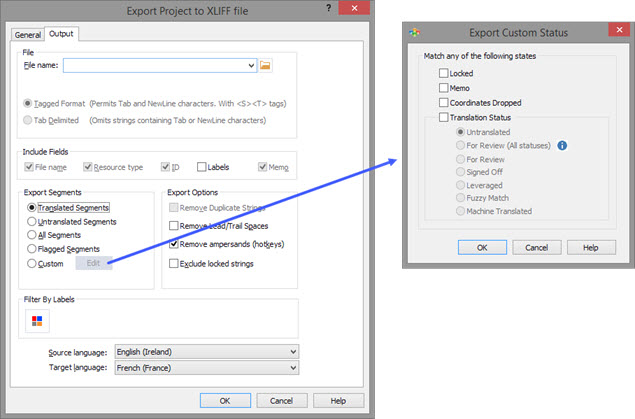Image resolution: width=635 pixels, height=419 pixels.
Task: Select the plain For Review radio button
Action: 460,159
